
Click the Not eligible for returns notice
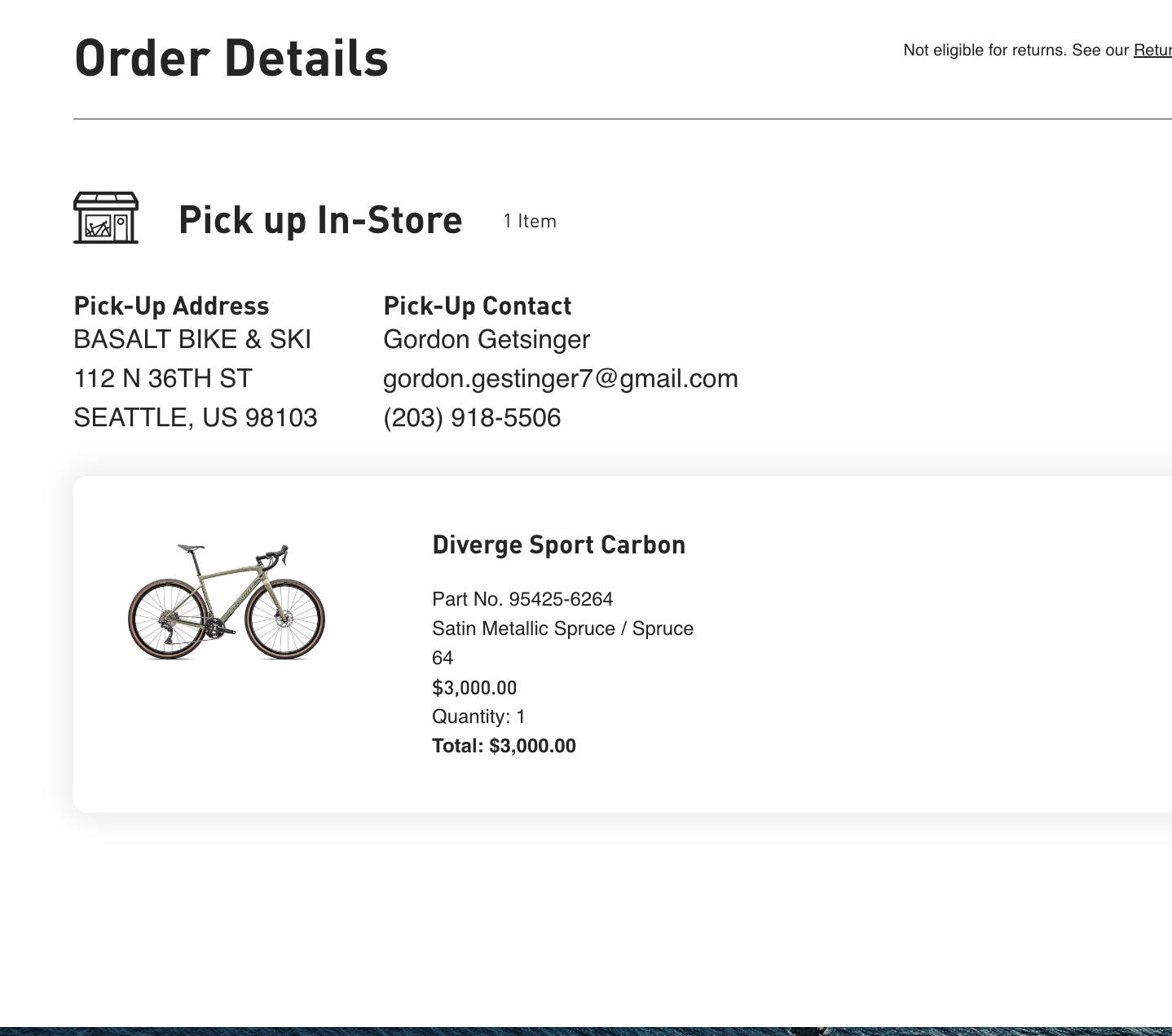coord(1016,51)
